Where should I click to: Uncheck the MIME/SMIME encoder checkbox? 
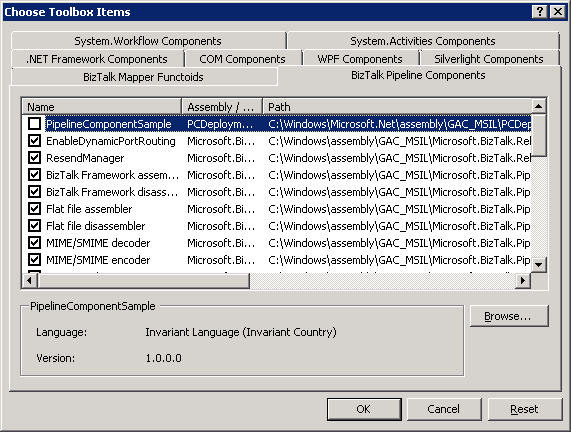(x=35, y=260)
